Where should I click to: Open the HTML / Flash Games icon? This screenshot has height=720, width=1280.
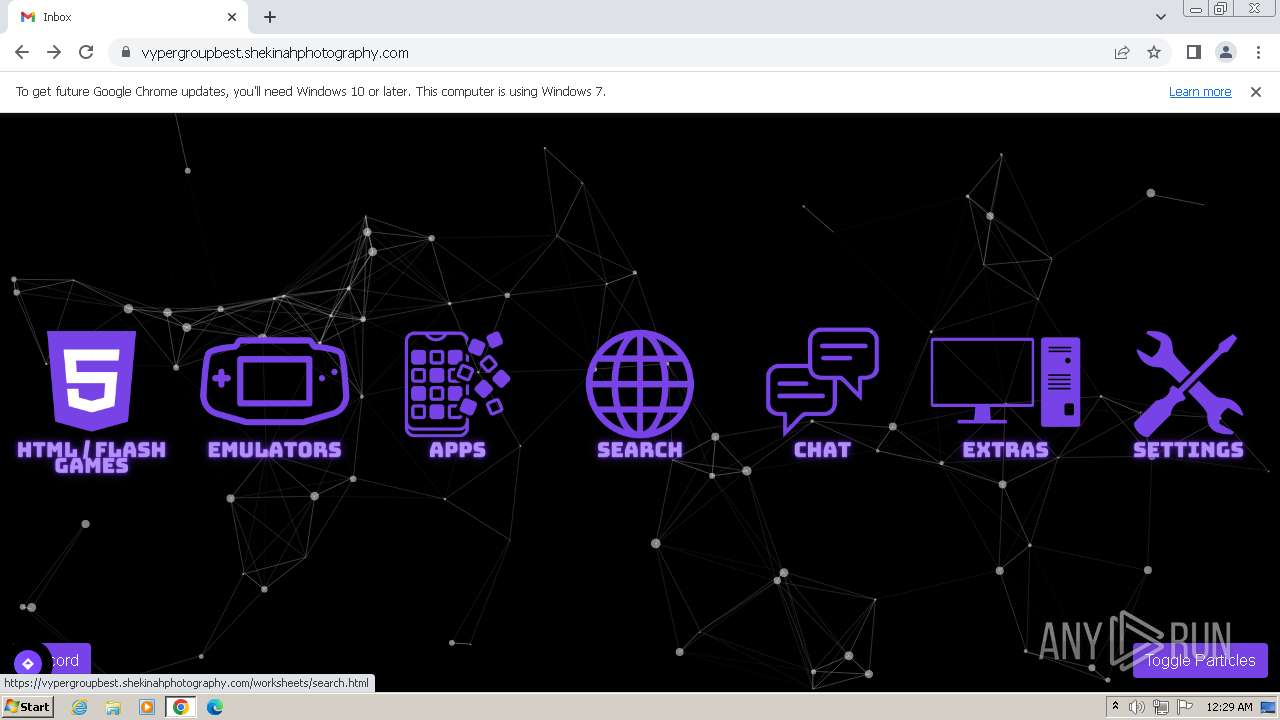(91, 381)
